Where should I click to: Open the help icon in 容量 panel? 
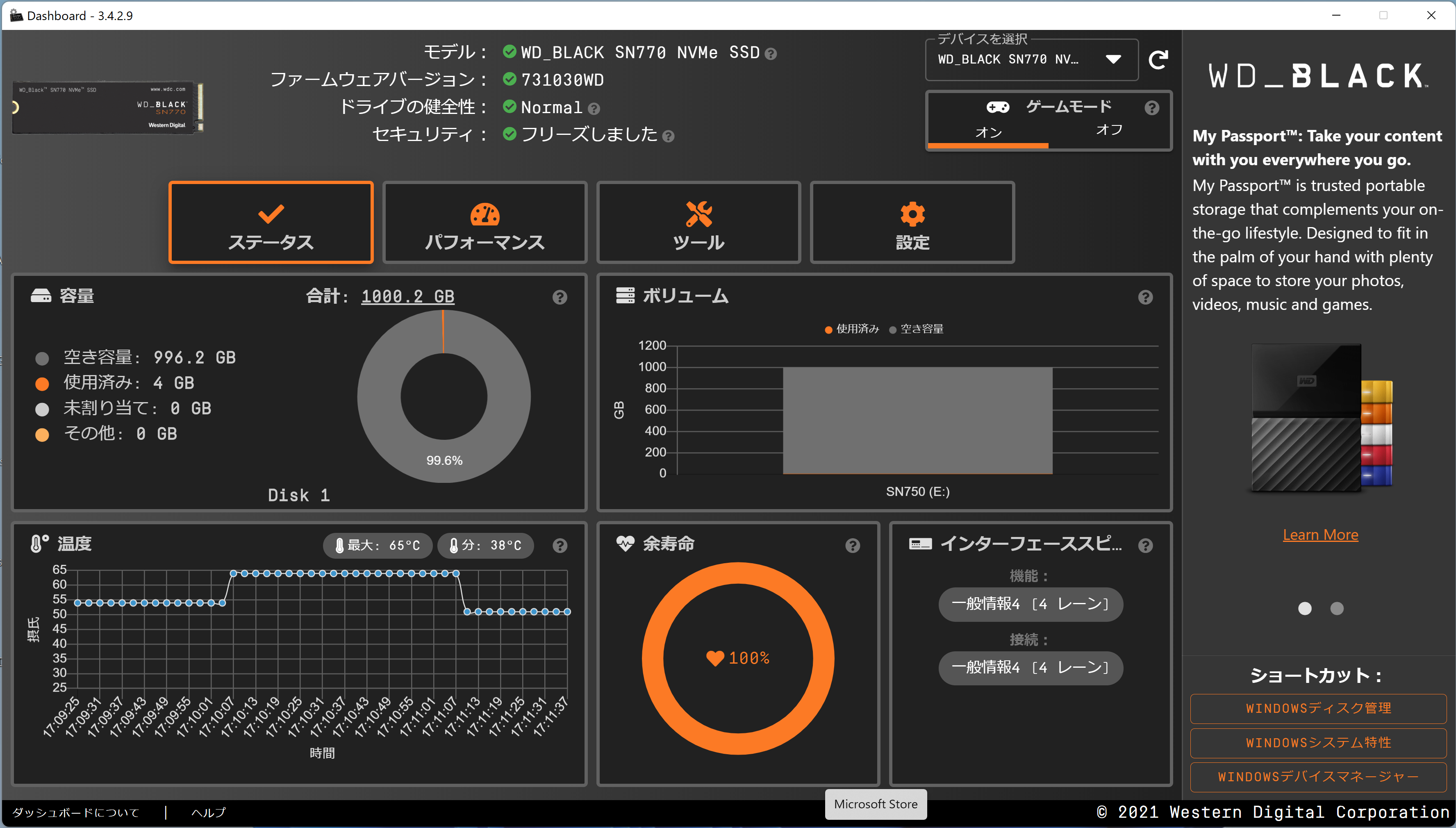pos(560,298)
